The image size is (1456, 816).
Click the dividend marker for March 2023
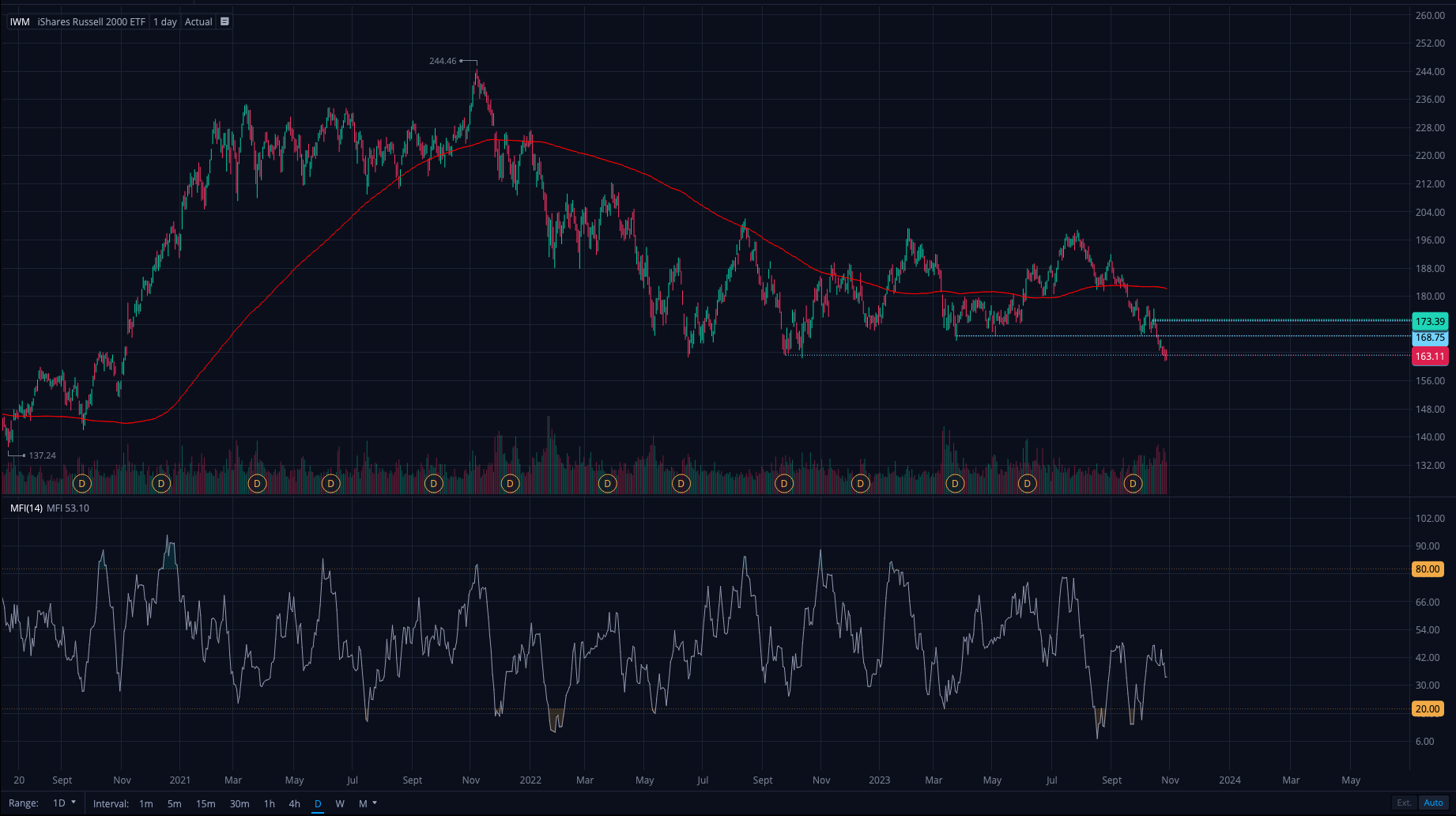tap(955, 483)
